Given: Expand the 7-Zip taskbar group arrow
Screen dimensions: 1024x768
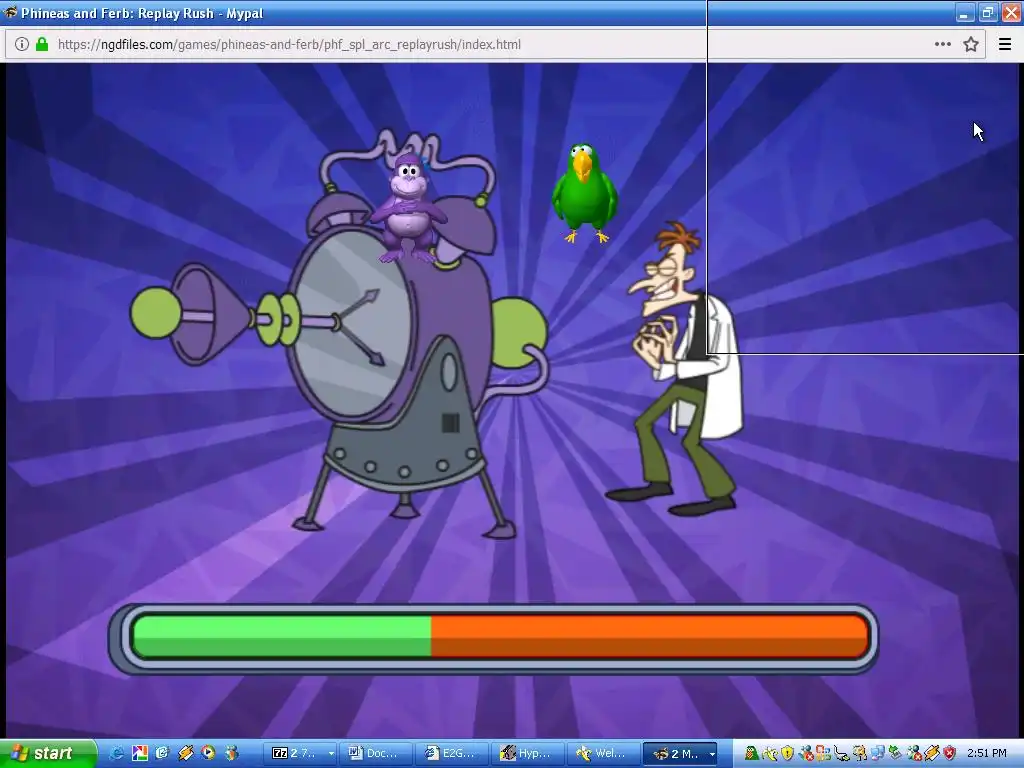Looking at the screenshot, I should (x=331, y=754).
